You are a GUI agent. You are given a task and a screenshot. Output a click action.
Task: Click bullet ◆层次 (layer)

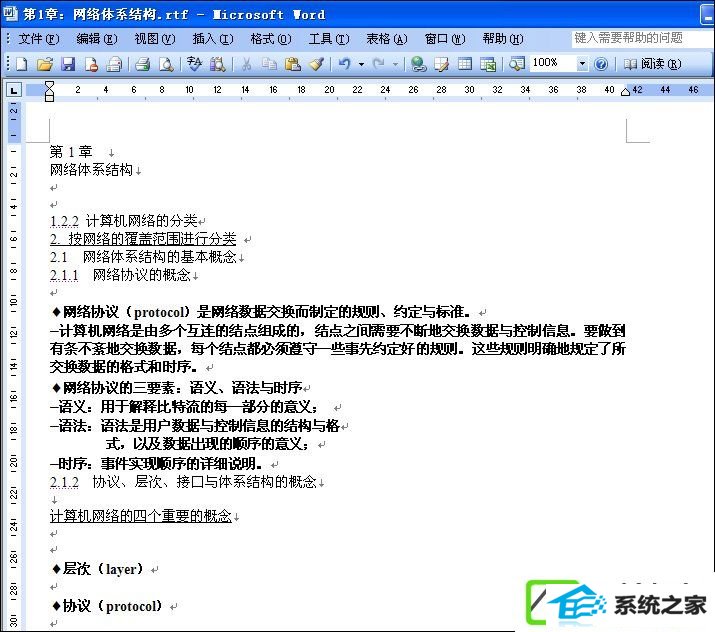[98, 569]
